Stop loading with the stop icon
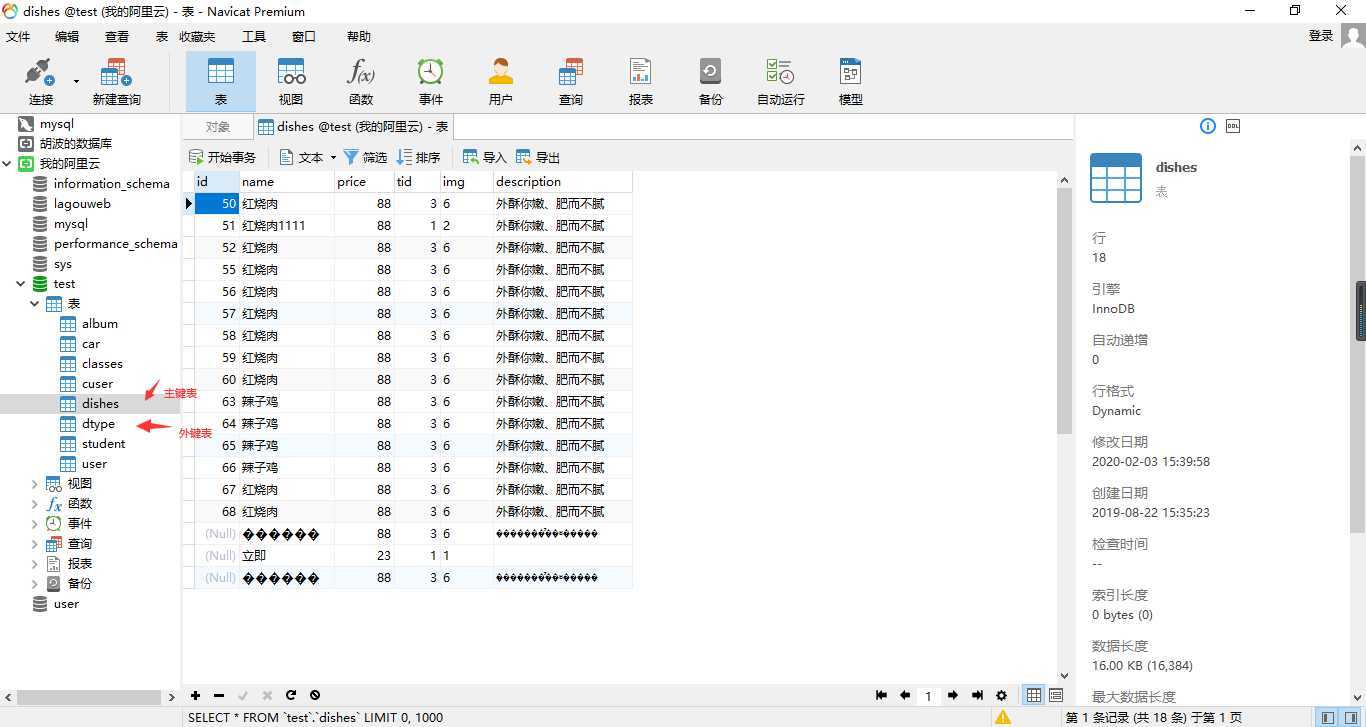This screenshot has width=1366, height=727. [315, 695]
